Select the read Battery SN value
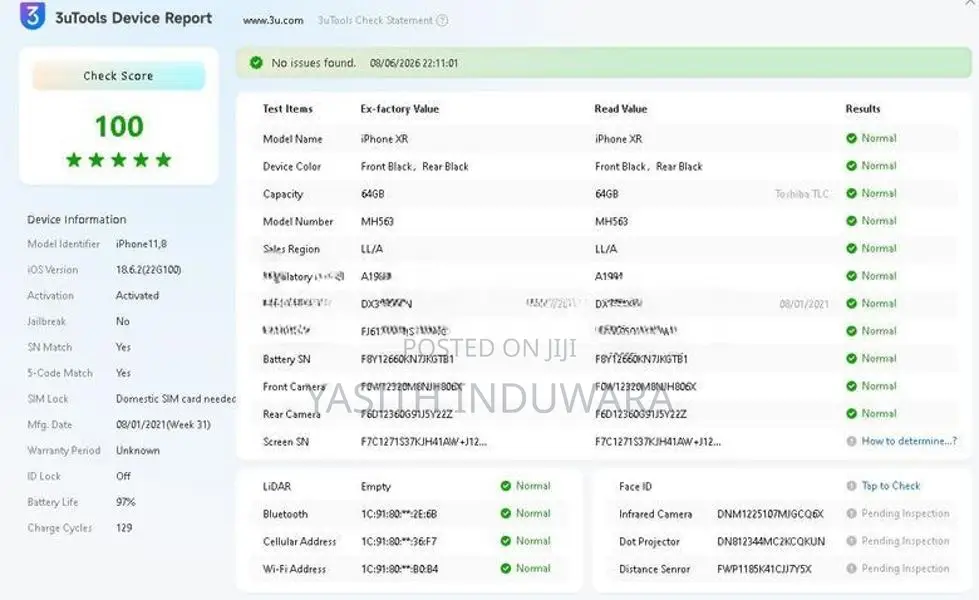Screen dimensions: 979x600 pyautogui.click(x=641, y=359)
